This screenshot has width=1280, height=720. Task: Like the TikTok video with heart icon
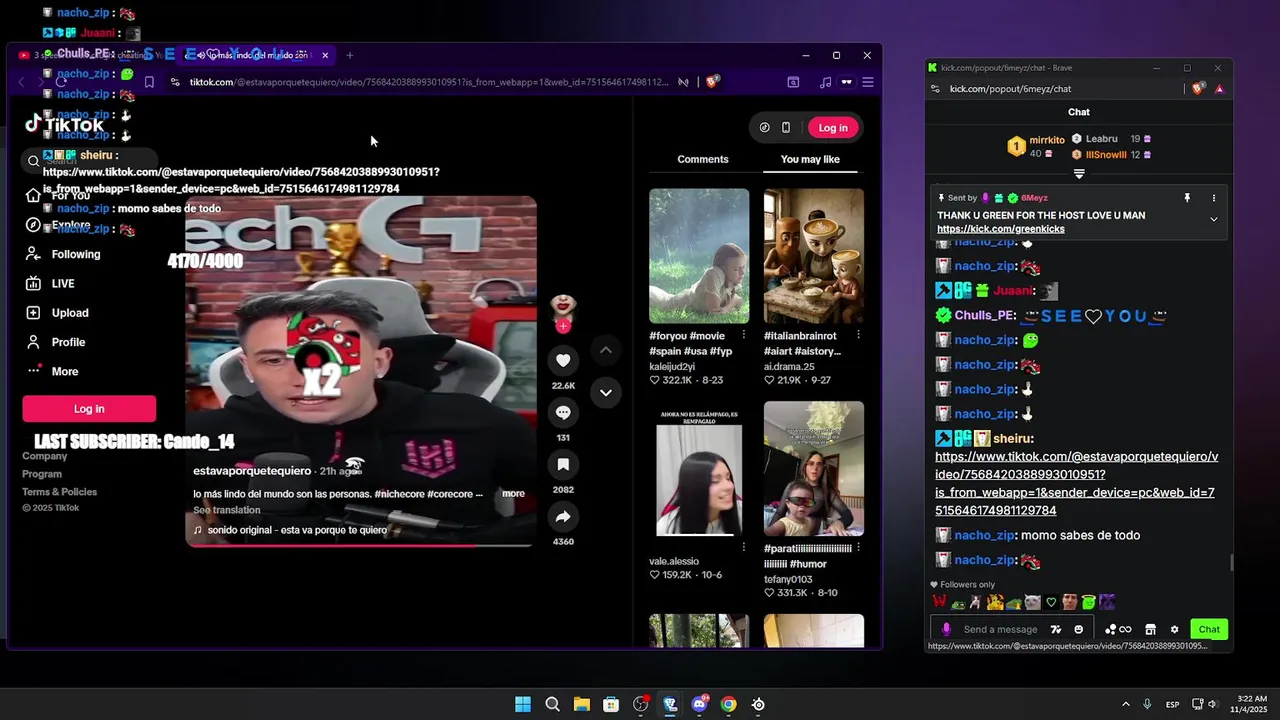(x=563, y=361)
